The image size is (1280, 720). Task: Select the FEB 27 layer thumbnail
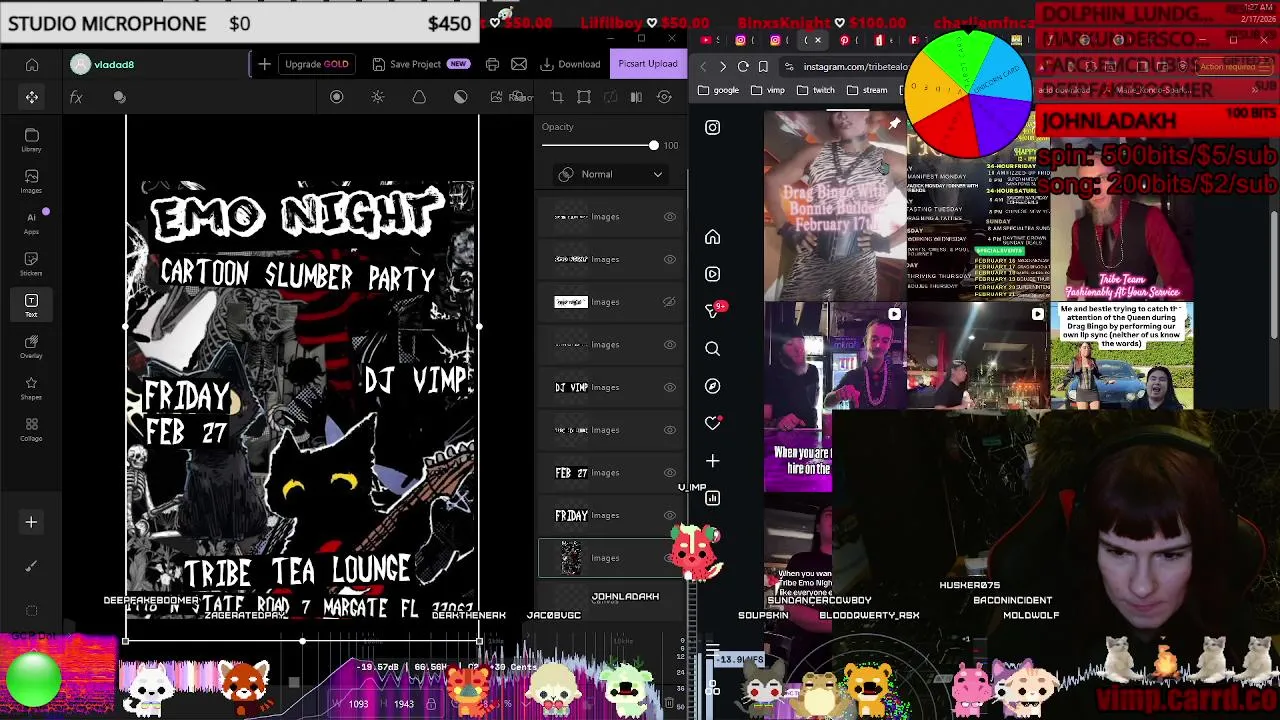pyautogui.click(x=571, y=473)
